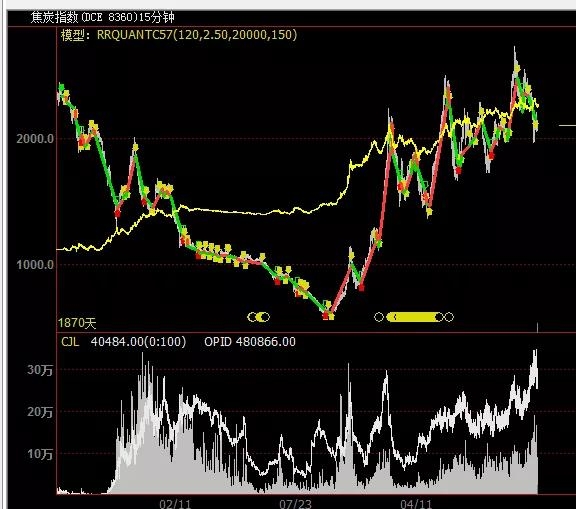
Task: Click the 10万 volume axis label
Action: pos(40,454)
